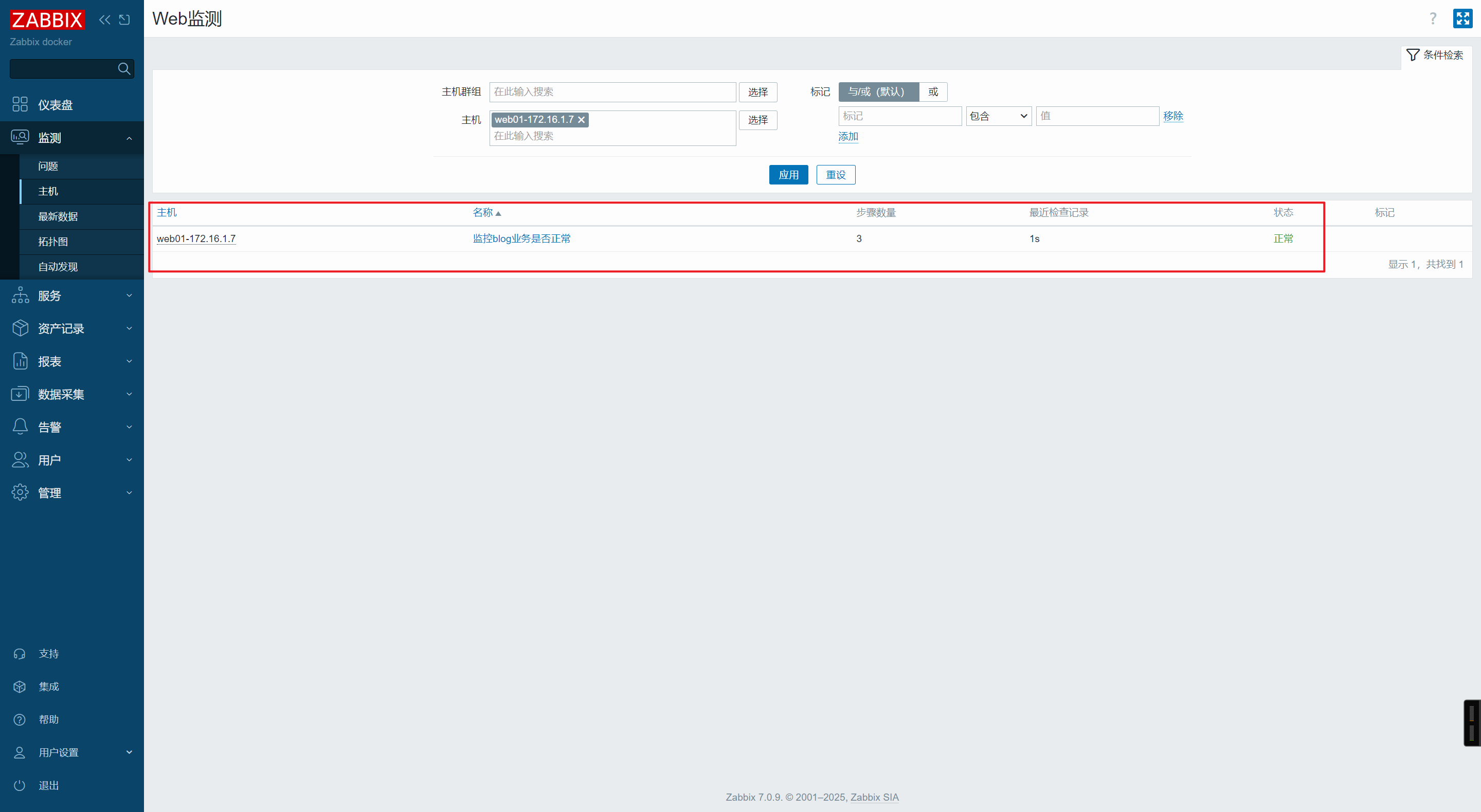Viewport: 1481px width, 812px height.
Task: Expand the 报表 section chevron
Action: pyautogui.click(x=130, y=361)
